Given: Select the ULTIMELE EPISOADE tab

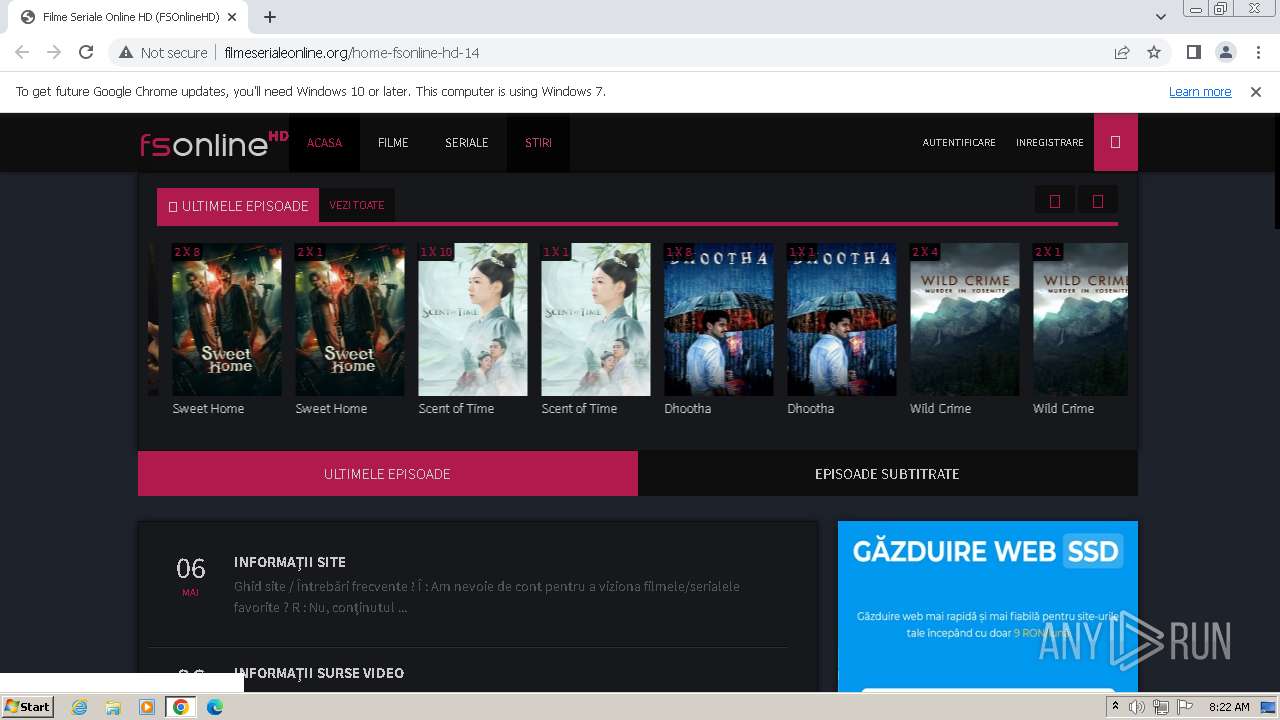Looking at the screenshot, I should click(388, 474).
